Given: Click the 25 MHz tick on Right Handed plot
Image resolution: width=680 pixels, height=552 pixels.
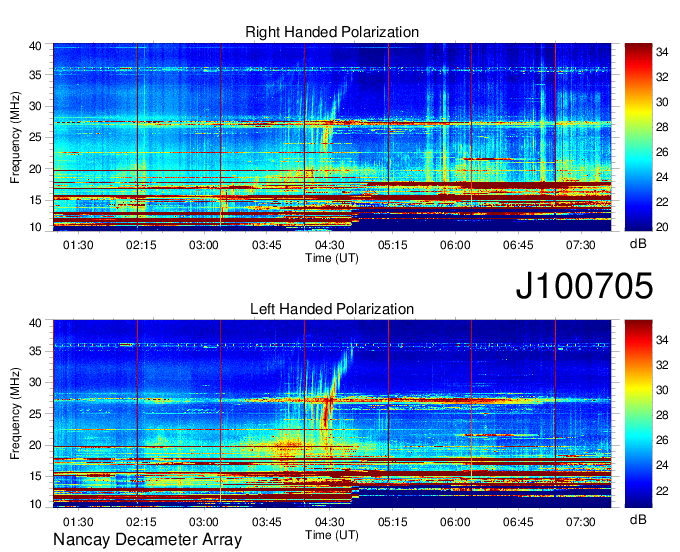Looking at the screenshot, I should click(35, 137).
